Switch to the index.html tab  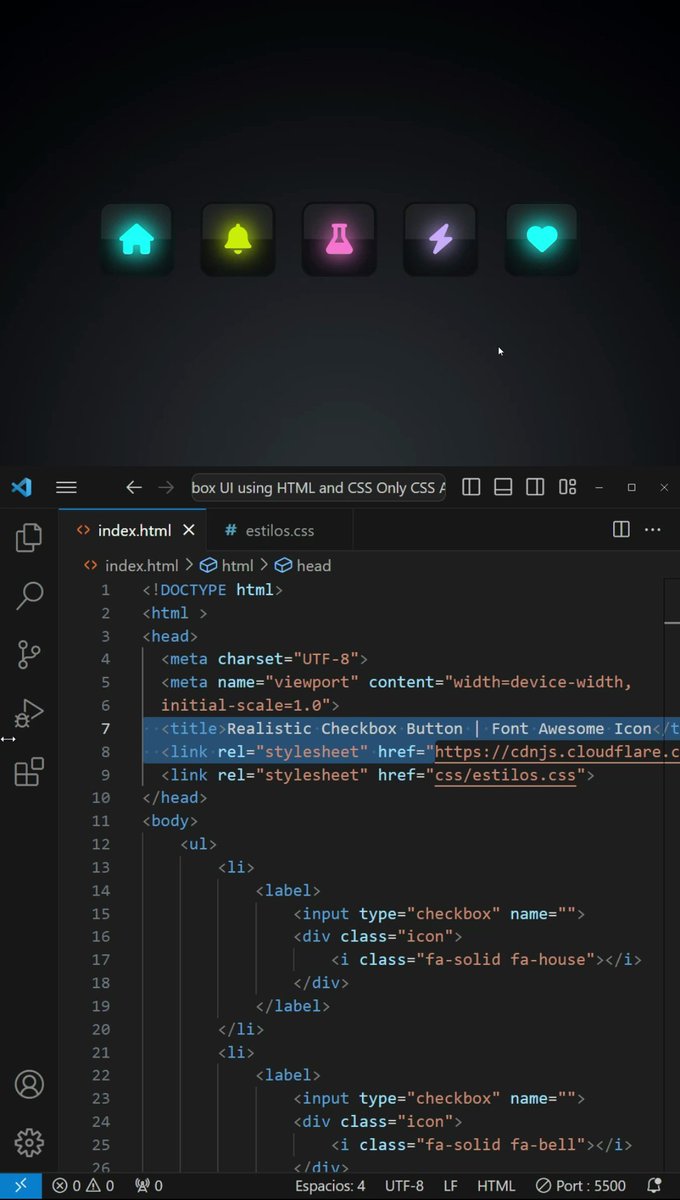[x=134, y=530]
